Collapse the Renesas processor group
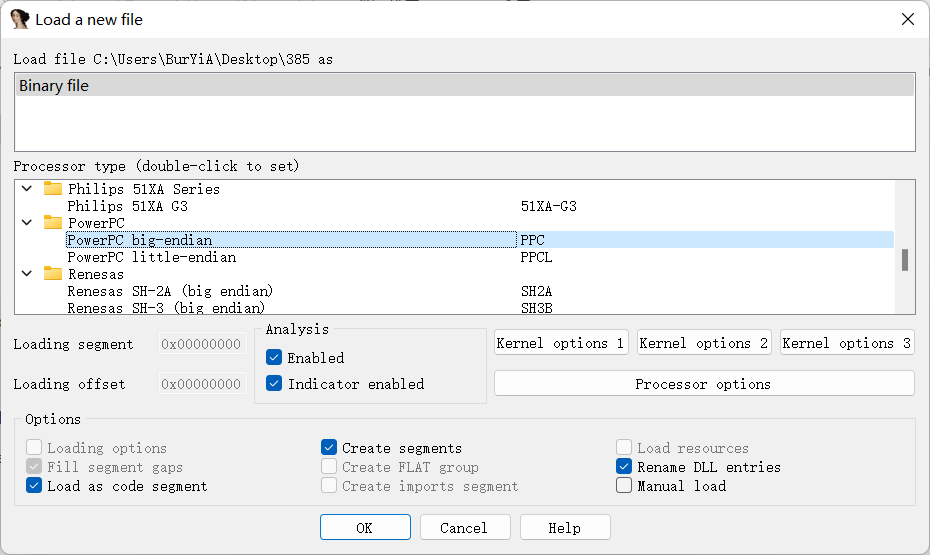 coord(27,274)
